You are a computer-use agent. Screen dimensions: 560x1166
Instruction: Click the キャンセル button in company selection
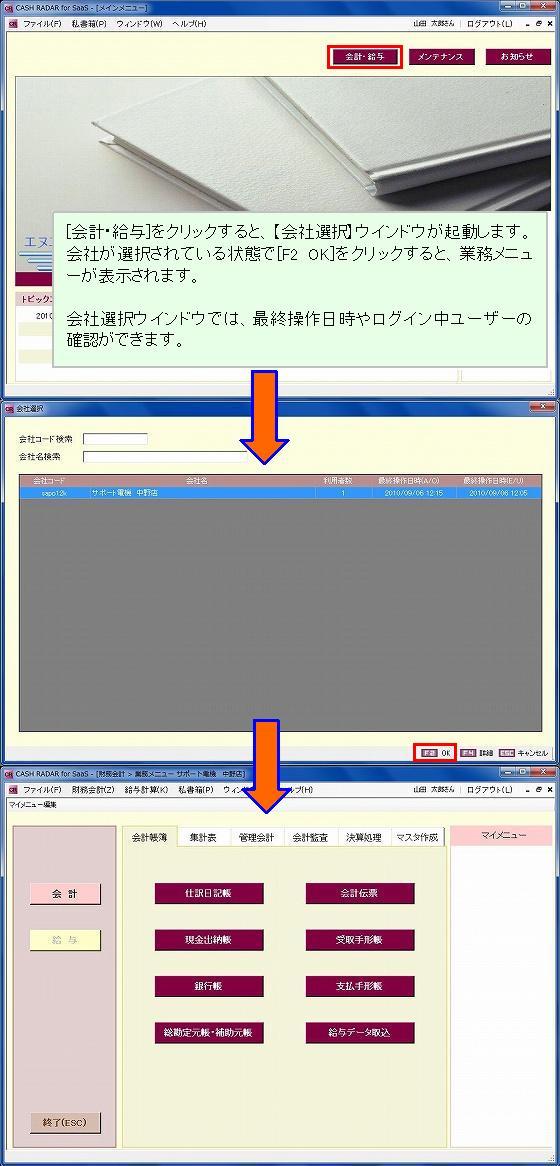(524, 753)
